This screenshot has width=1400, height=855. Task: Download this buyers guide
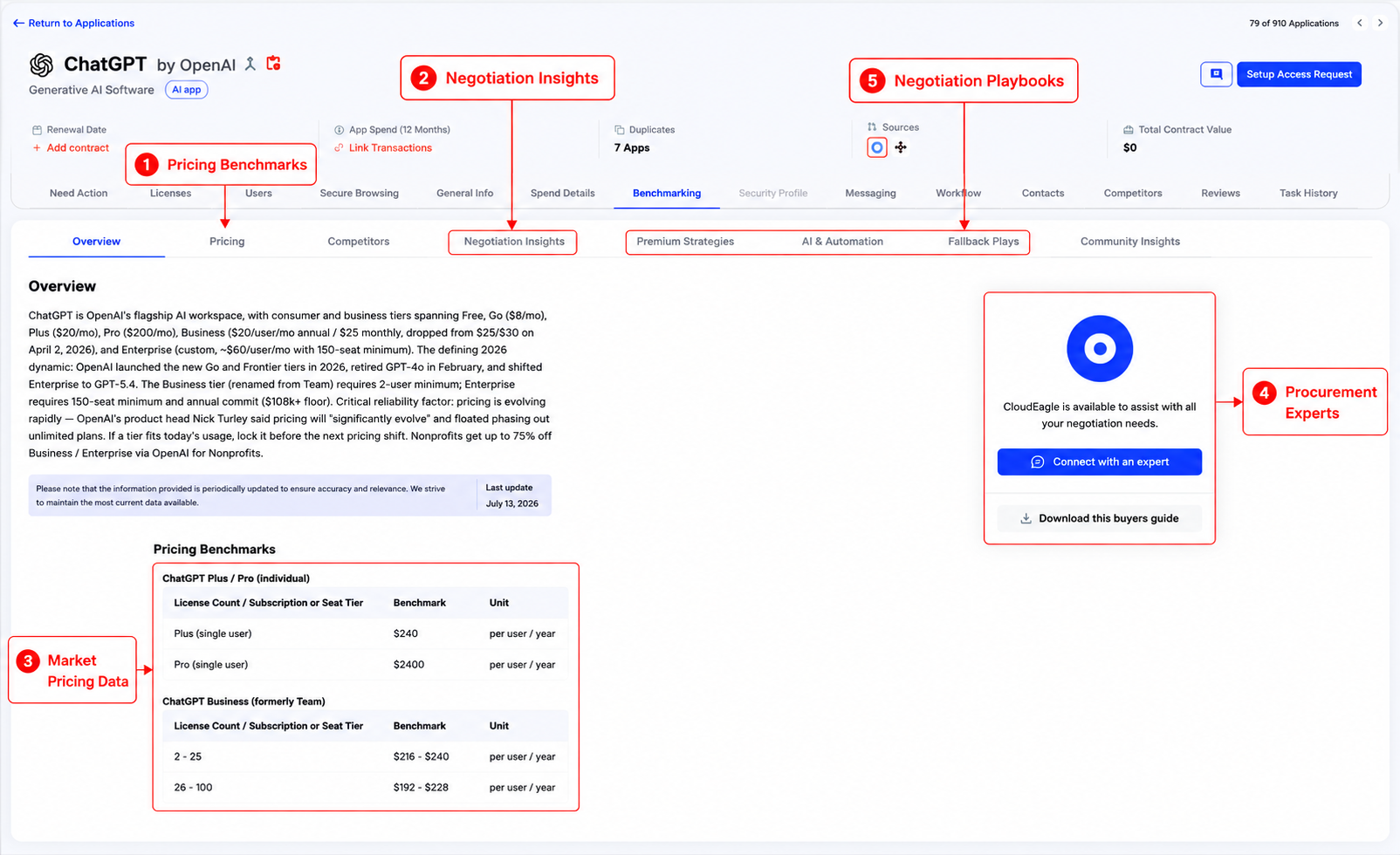(x=1099, y=518)
